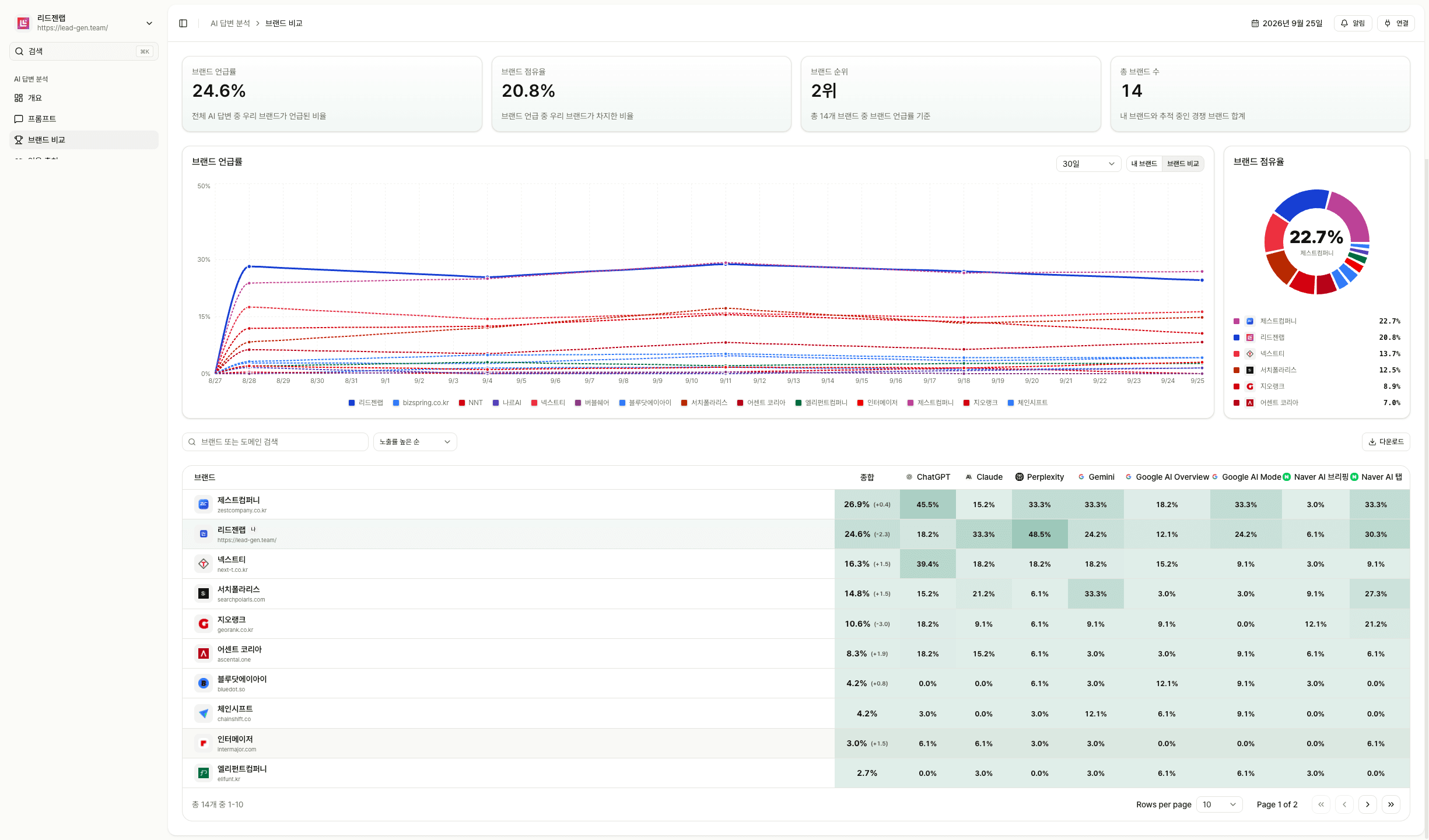This screenshot has height=840, width=1429.
Task: Click the 리드젠랩 logo in table row
Action: [204, 534]
